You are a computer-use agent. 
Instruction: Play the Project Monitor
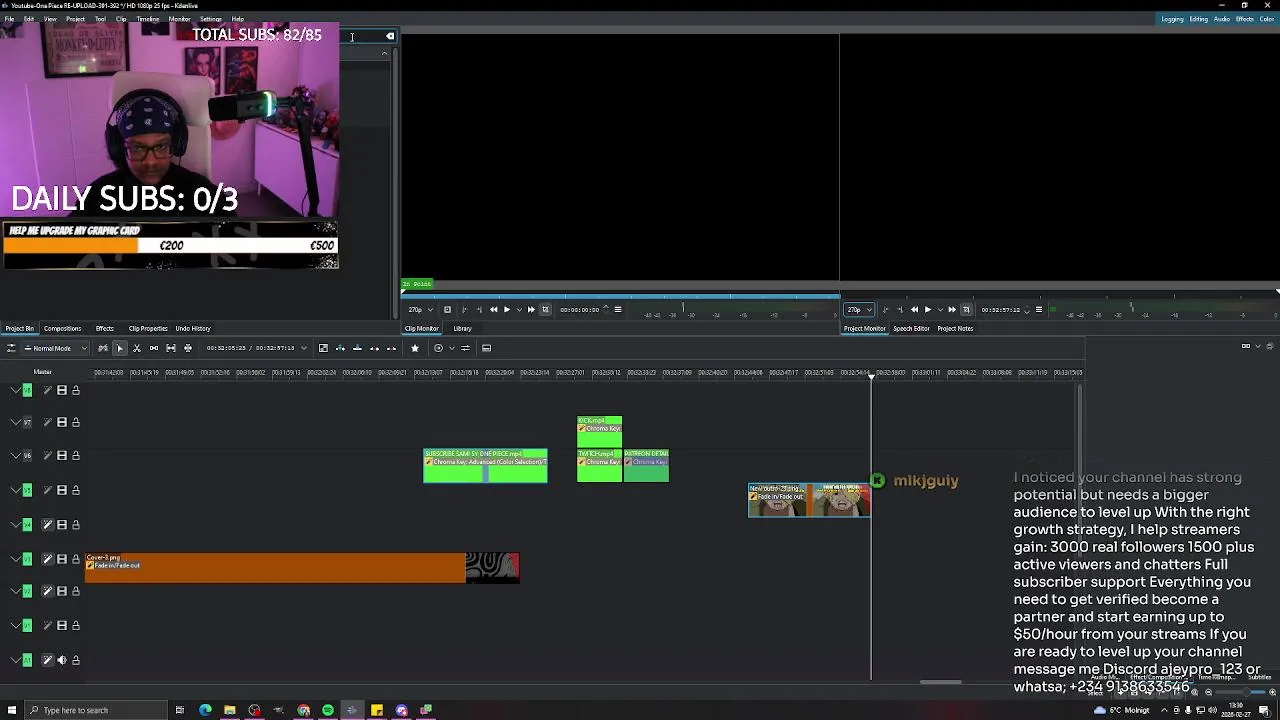tap(927, 310)
